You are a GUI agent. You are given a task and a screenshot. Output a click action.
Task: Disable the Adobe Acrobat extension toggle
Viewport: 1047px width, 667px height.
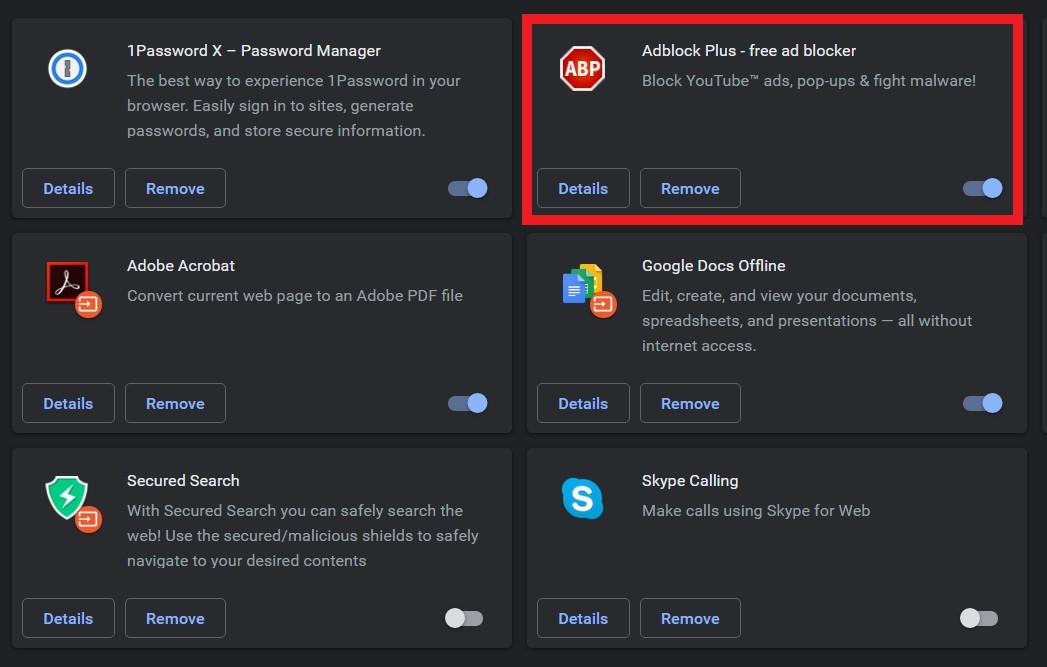467,403
